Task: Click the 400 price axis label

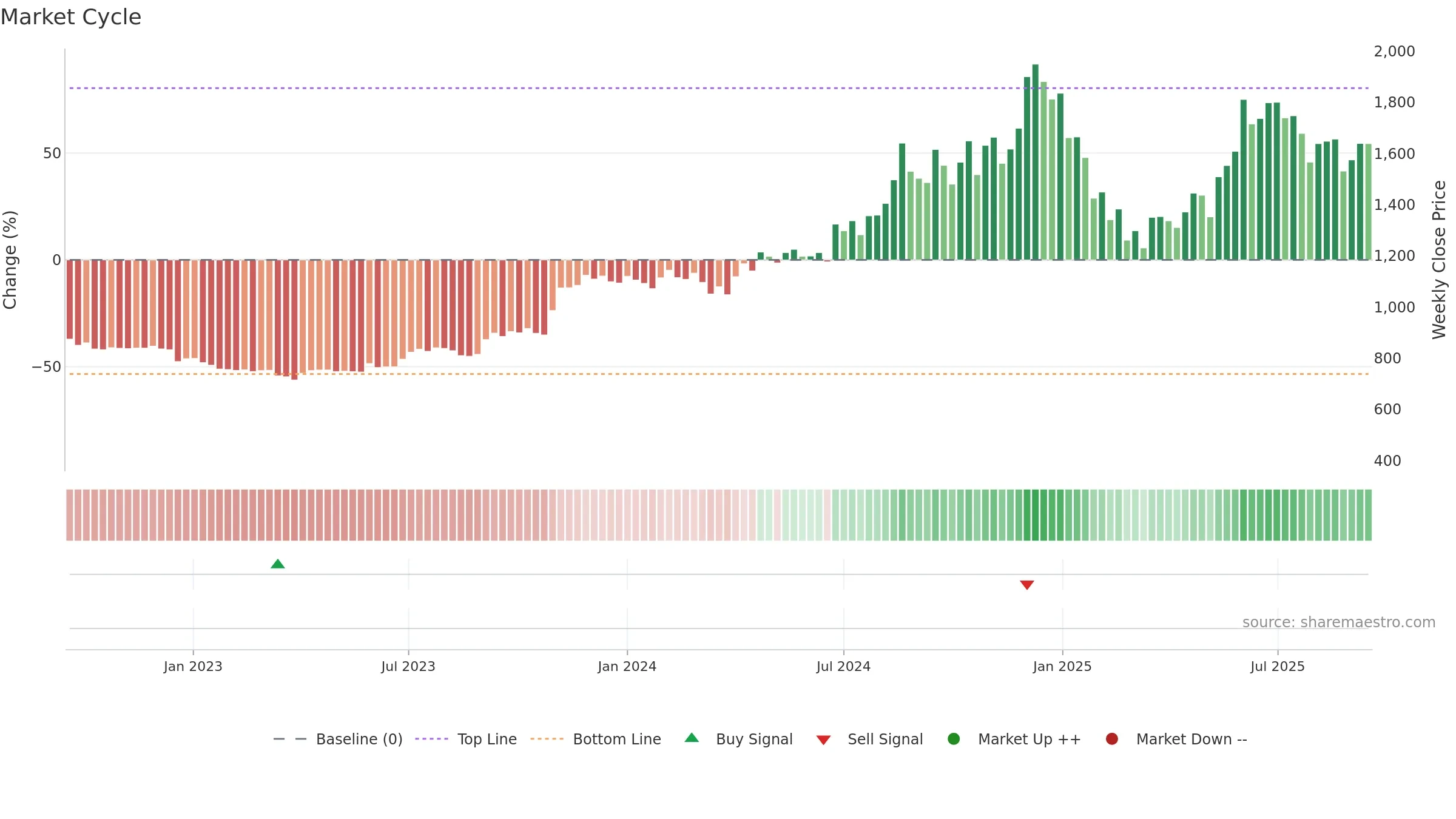Action: pyautogui.click(x=1387, y=460)
